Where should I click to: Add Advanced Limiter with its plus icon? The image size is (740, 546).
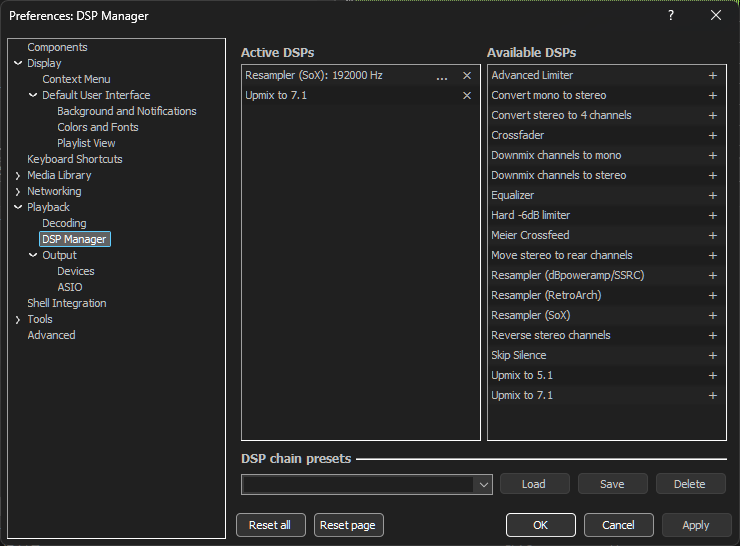[713, 76]
